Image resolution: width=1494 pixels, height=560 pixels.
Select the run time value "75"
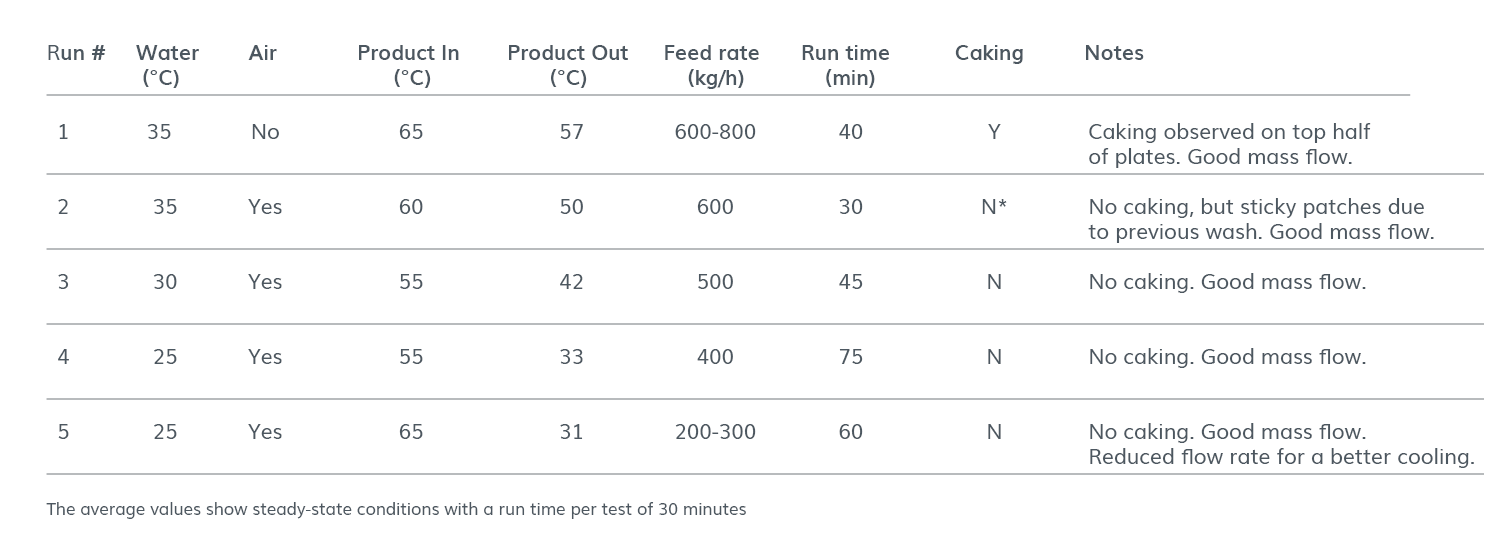point(850,357)
